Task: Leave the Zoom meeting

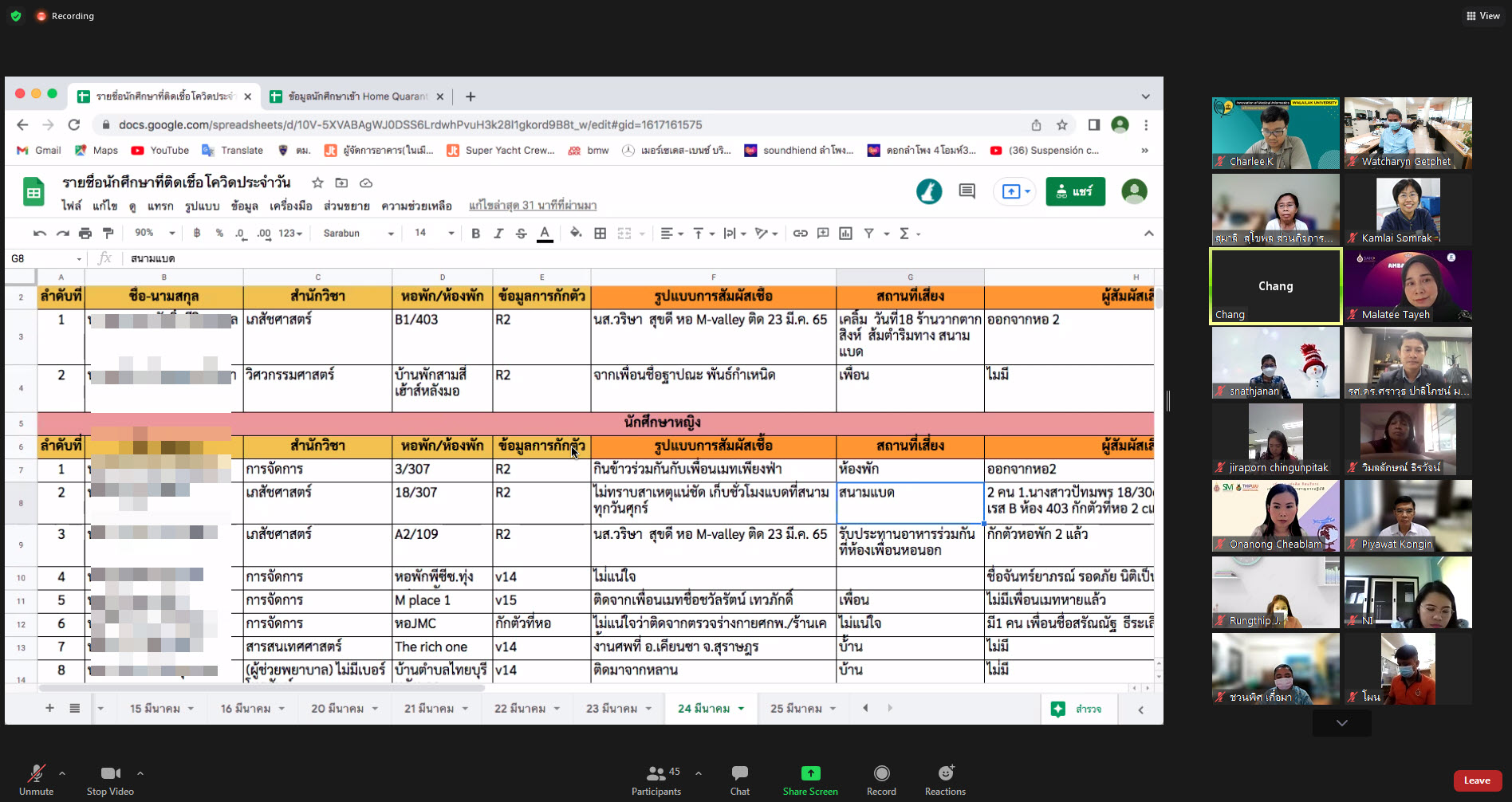Action: (1477, 780)
